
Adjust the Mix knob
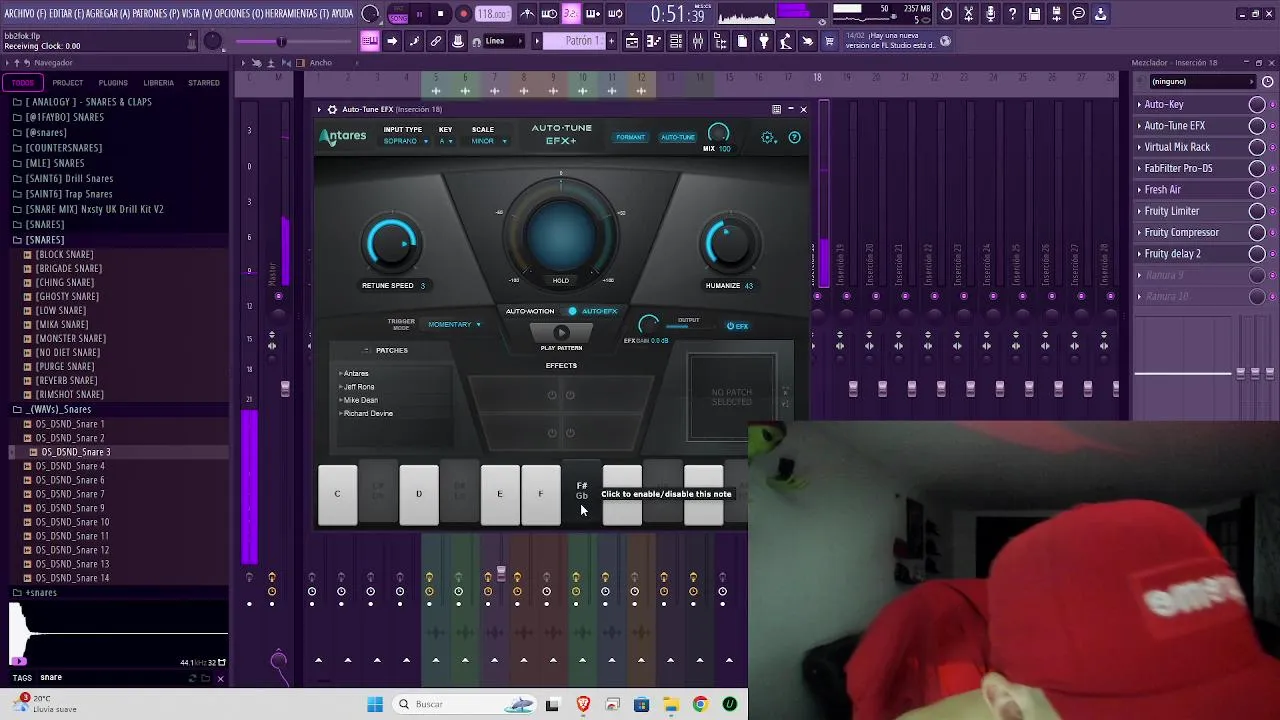point(718,133)
